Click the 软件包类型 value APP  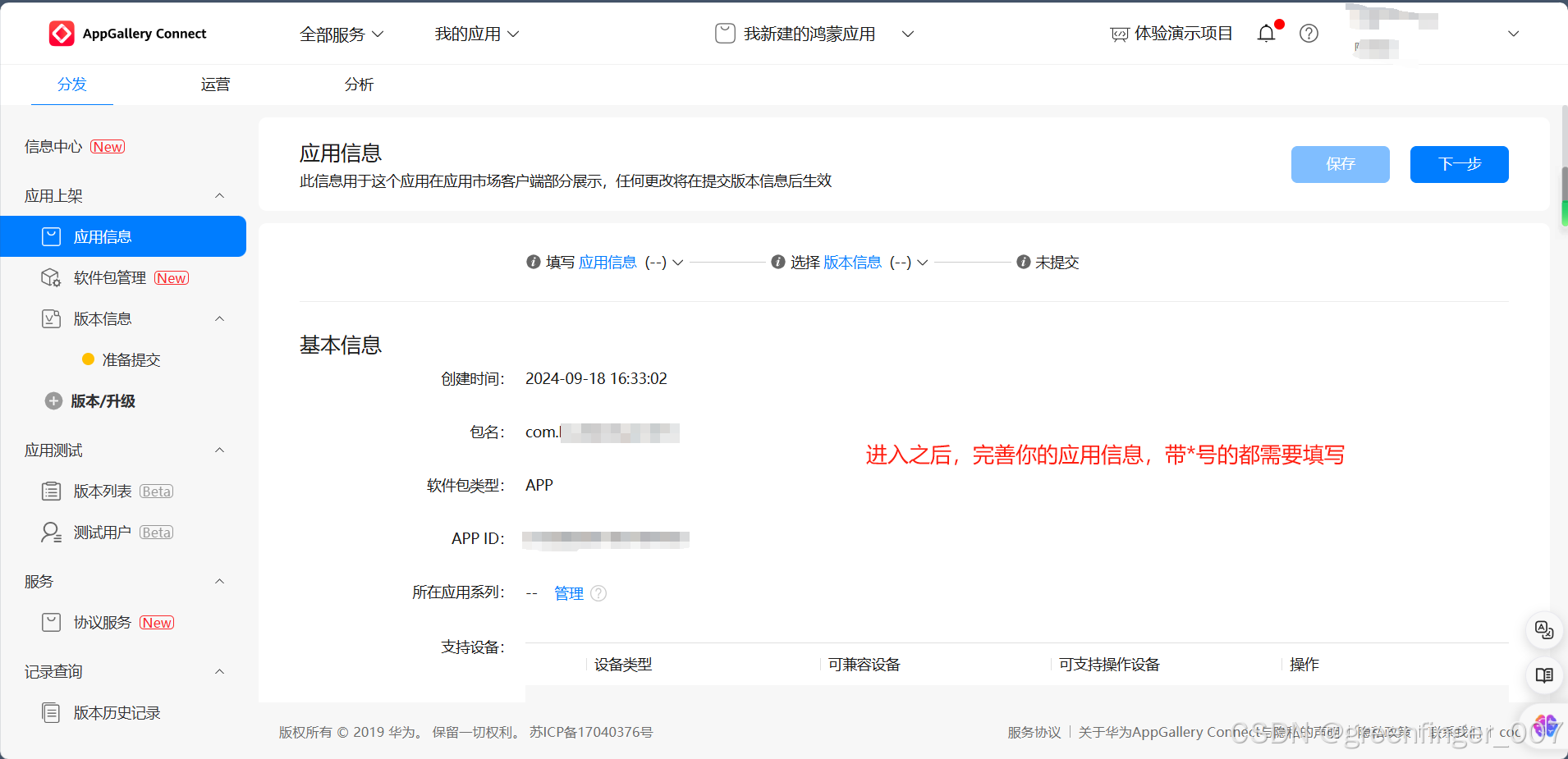pyautogui.click(x=539, y=485)
